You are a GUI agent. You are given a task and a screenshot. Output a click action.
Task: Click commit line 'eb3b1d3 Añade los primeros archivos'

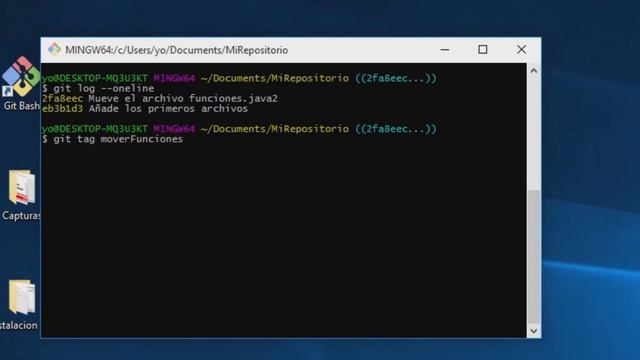click(145, 109)
